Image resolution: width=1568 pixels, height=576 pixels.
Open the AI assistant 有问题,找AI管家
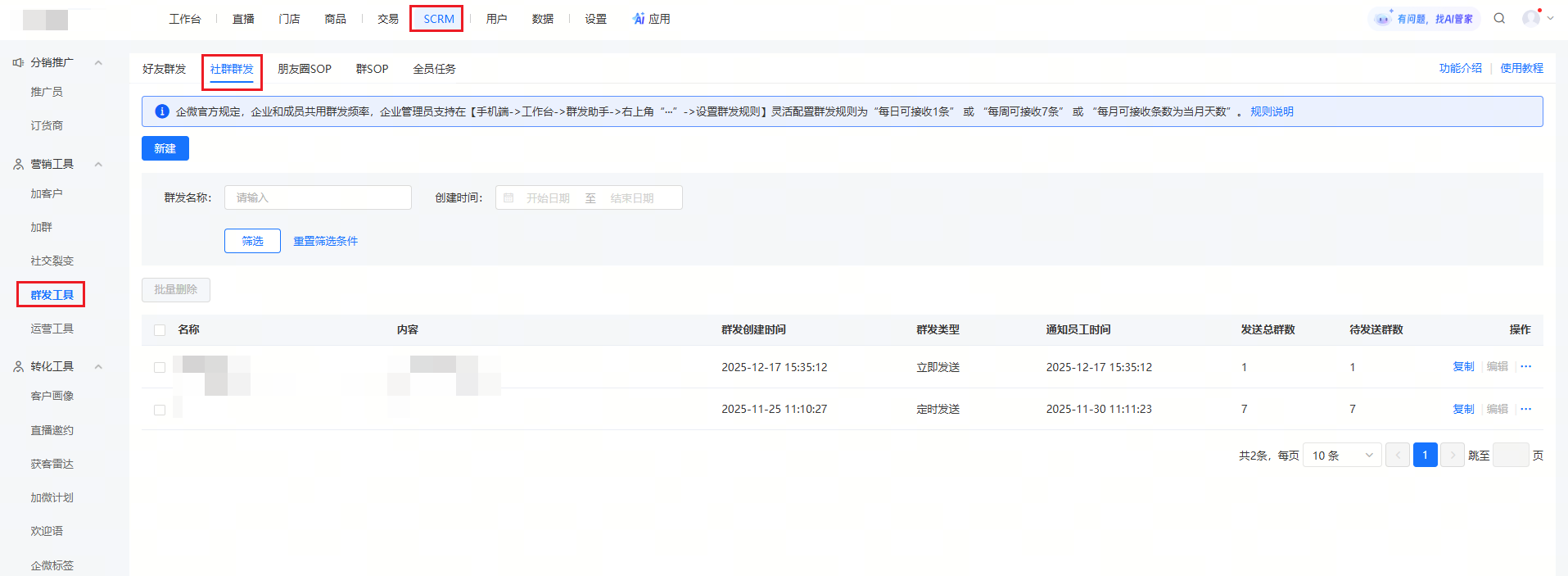[1425, 19]
